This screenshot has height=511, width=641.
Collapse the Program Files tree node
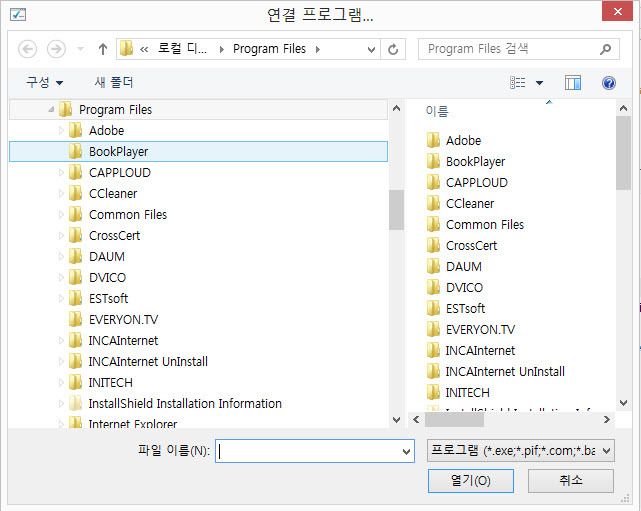pyautogui.click(x=51, y=109)
